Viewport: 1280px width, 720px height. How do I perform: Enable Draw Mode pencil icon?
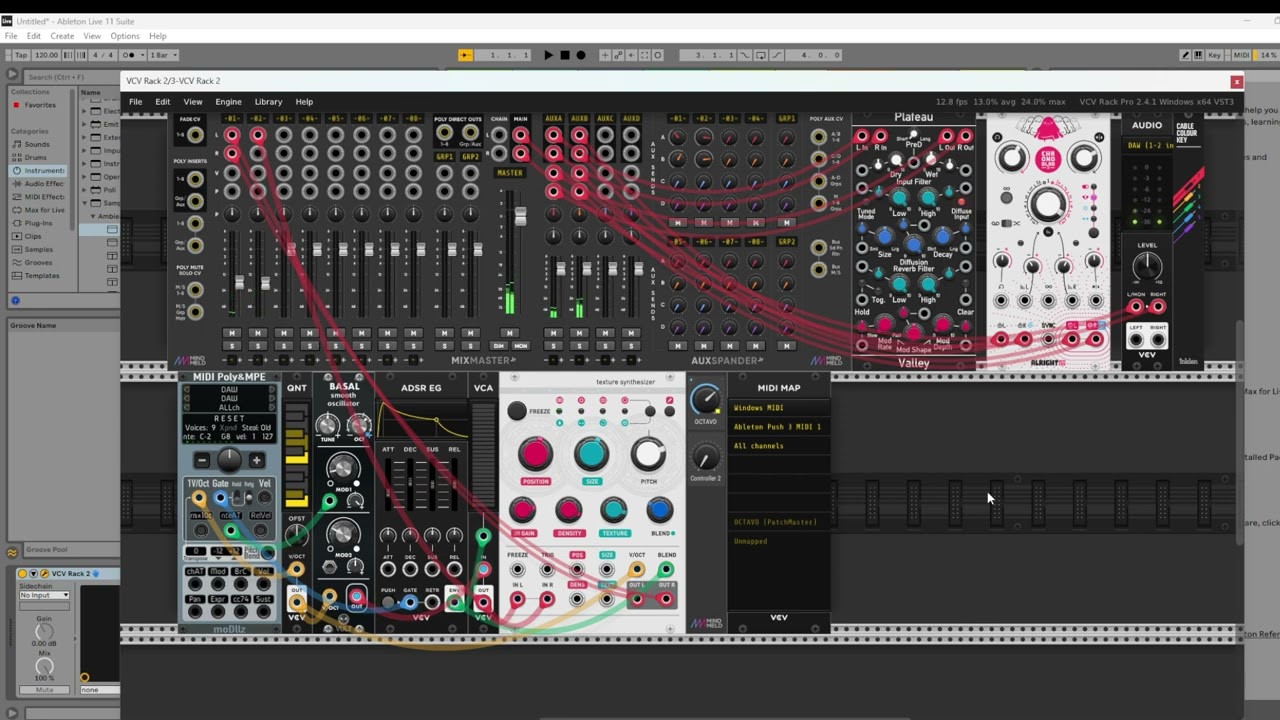1185,55
